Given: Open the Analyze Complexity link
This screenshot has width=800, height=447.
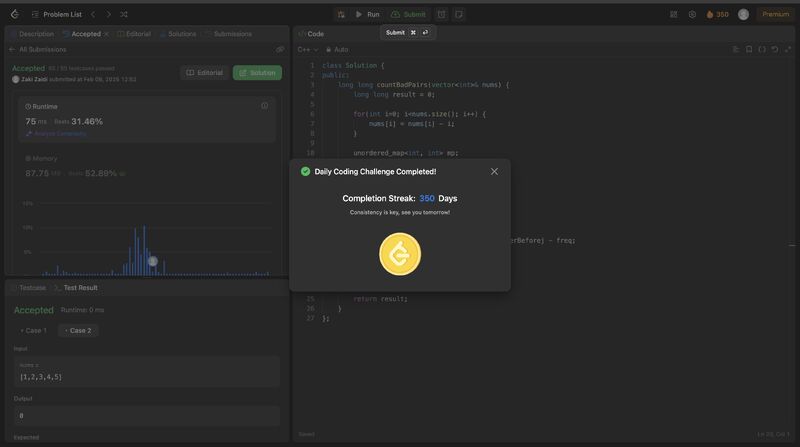Looking at the screenshot, I should click(x=56, y=134).
